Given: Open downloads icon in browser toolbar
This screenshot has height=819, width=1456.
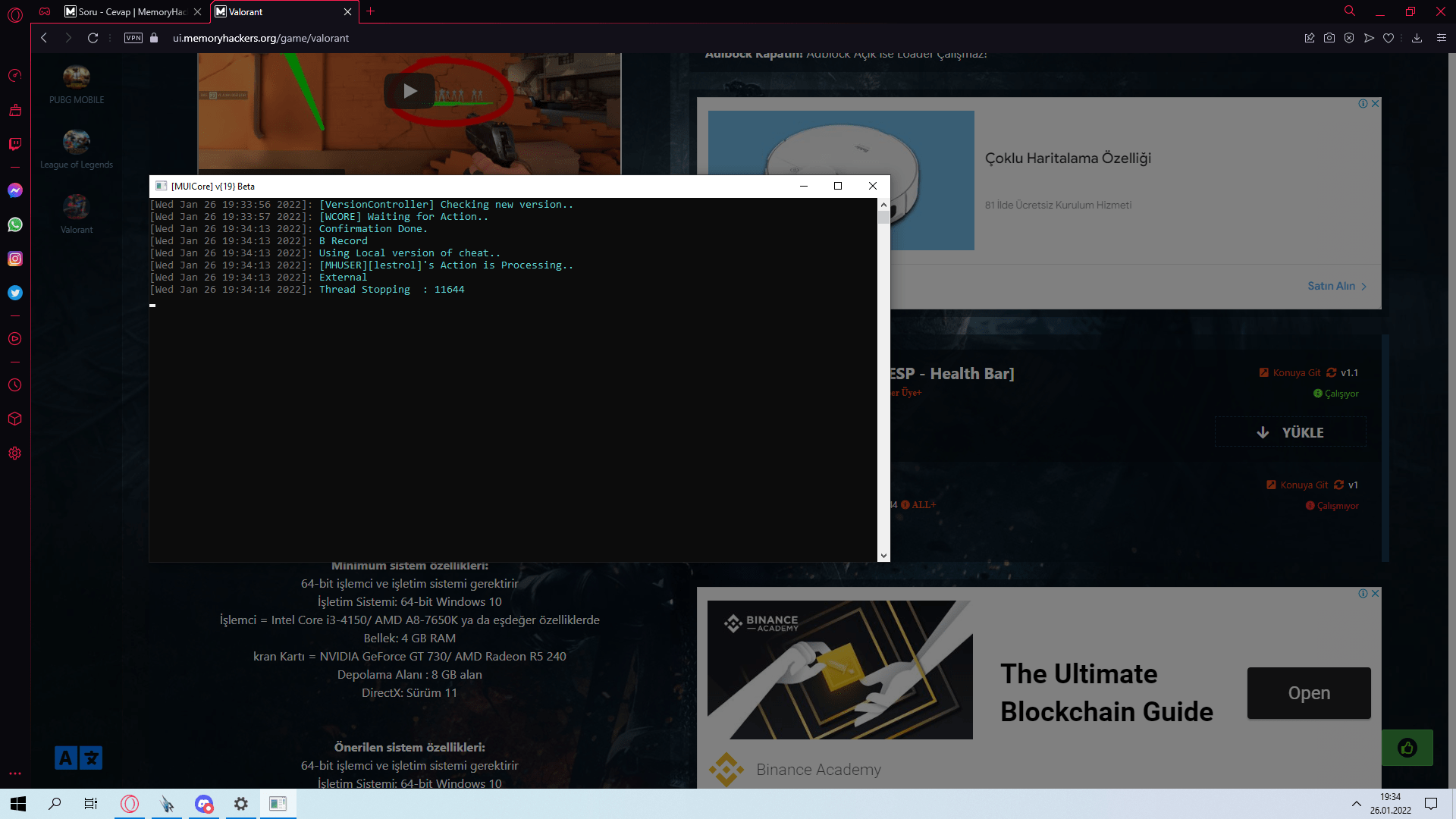Looking at the screenshot, I should [x=1417, y=38].
